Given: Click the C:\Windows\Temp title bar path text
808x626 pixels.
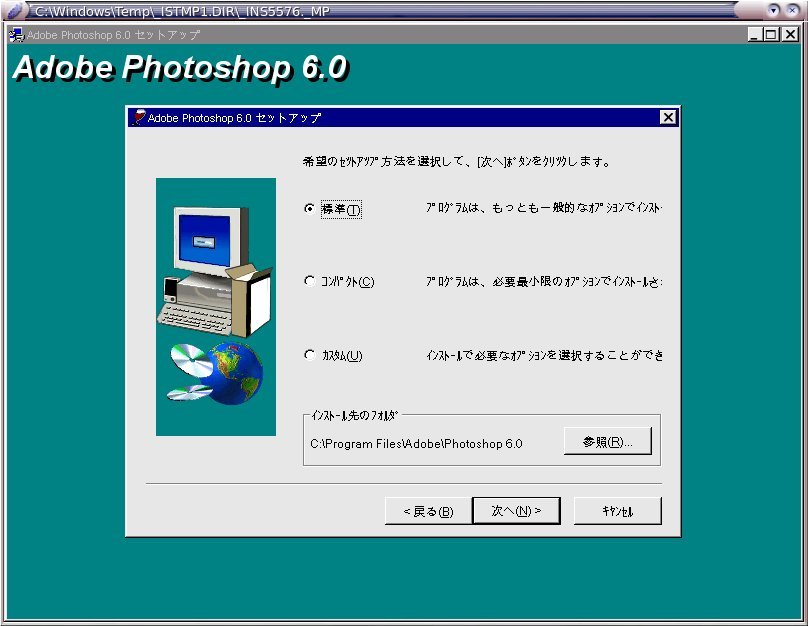Looking at the screenshot, I should click(182, 11).
